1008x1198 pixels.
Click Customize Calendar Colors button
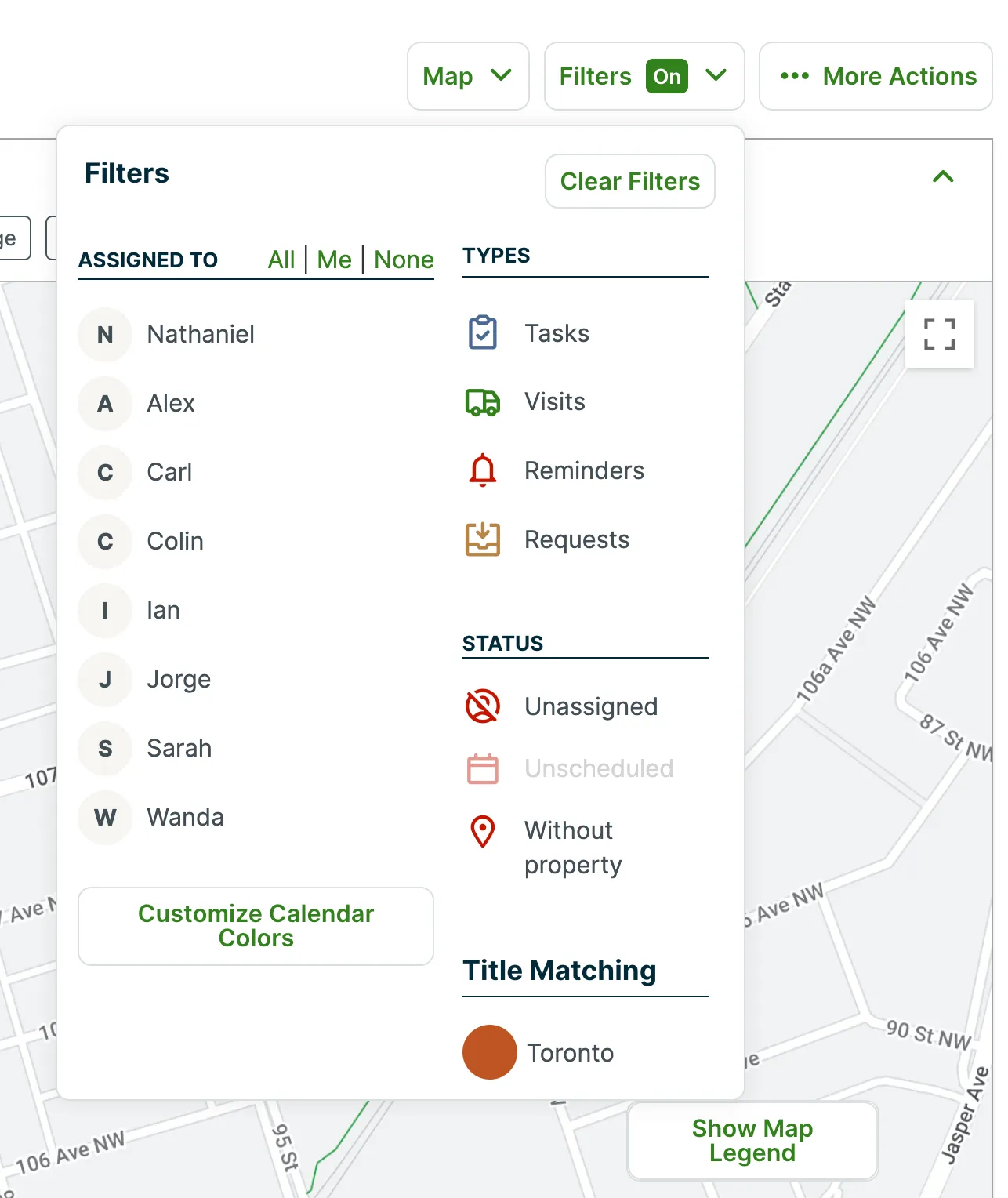pyautogui.click(x=256, y=926)
